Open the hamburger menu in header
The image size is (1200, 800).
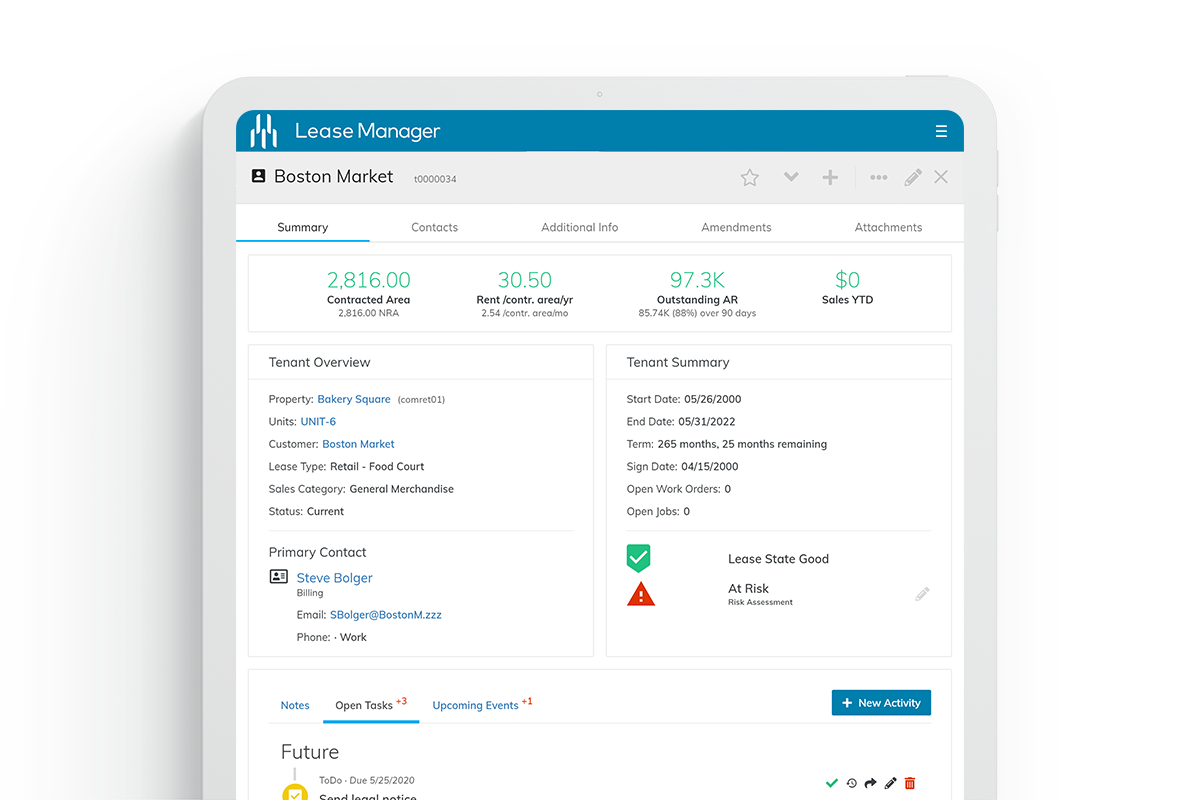tap(941, 131)
